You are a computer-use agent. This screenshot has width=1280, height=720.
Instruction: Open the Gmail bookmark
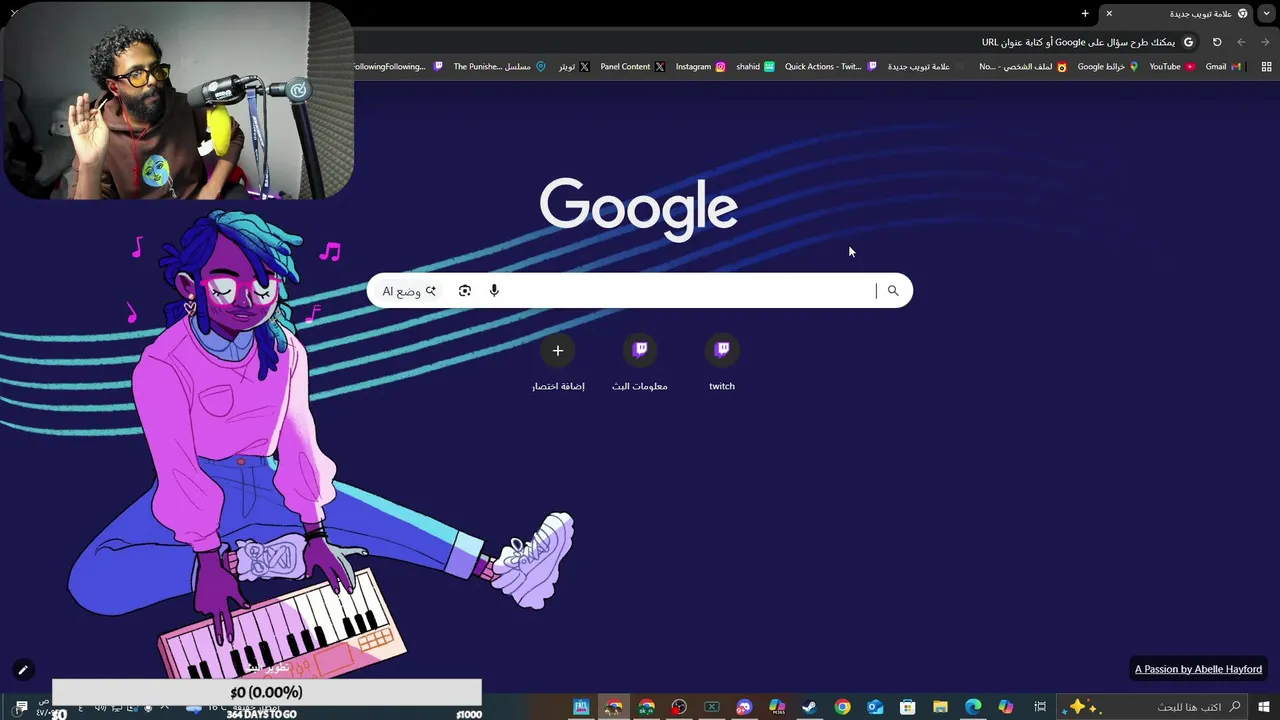click(1223, 67)
